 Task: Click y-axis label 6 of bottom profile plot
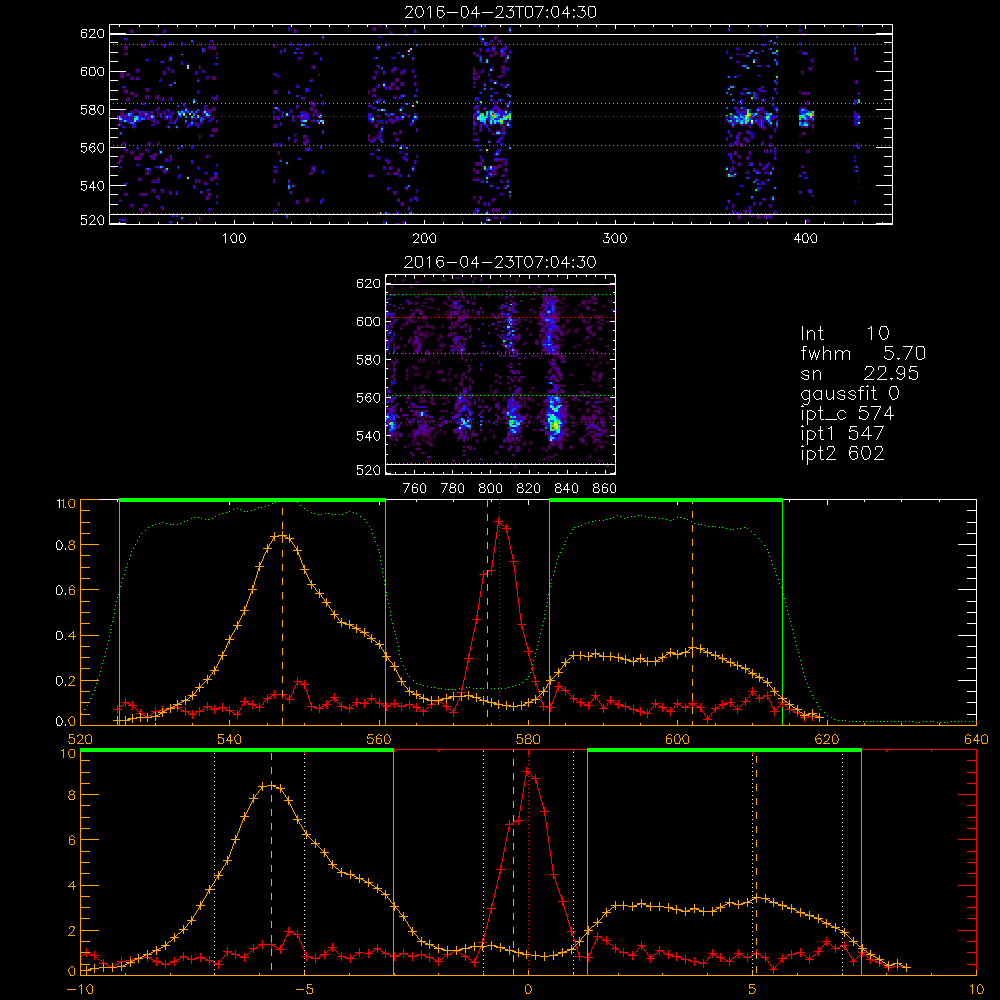tap(71, 841)
